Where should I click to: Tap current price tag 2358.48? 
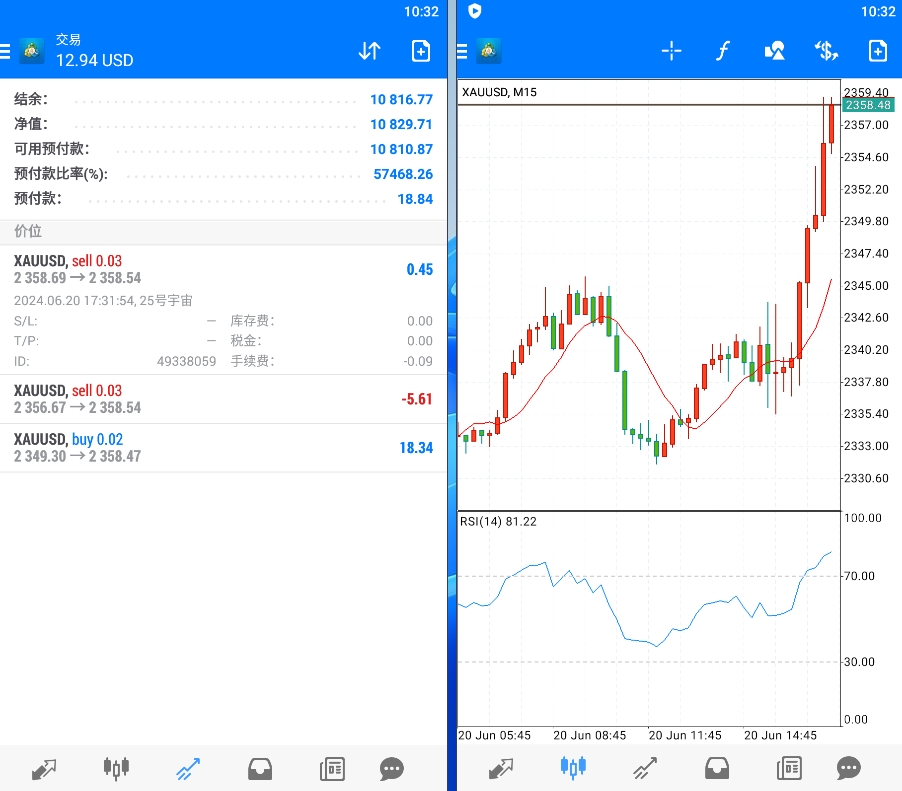tap(868, 105)
